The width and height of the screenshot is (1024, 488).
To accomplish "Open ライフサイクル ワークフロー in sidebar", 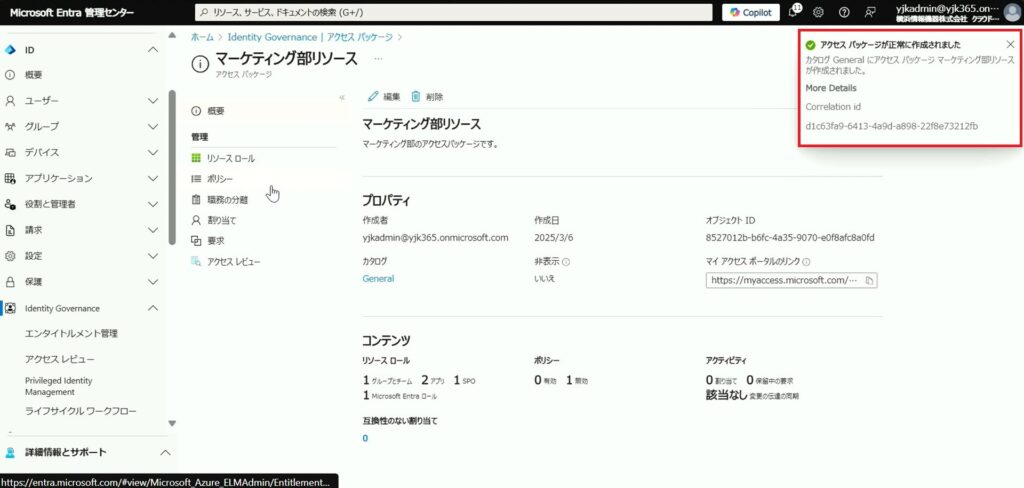I will 80,412.
